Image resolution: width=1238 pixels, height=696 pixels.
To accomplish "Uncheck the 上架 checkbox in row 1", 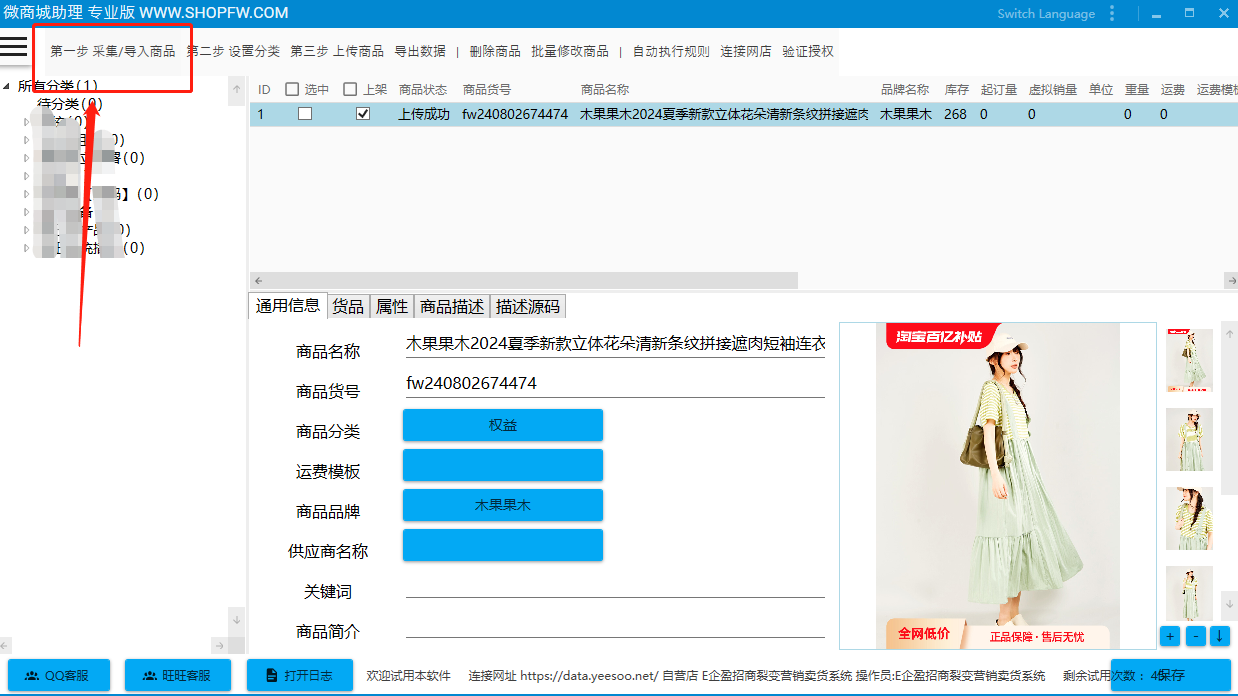I will pyautogui.click(x=363, y=114).
